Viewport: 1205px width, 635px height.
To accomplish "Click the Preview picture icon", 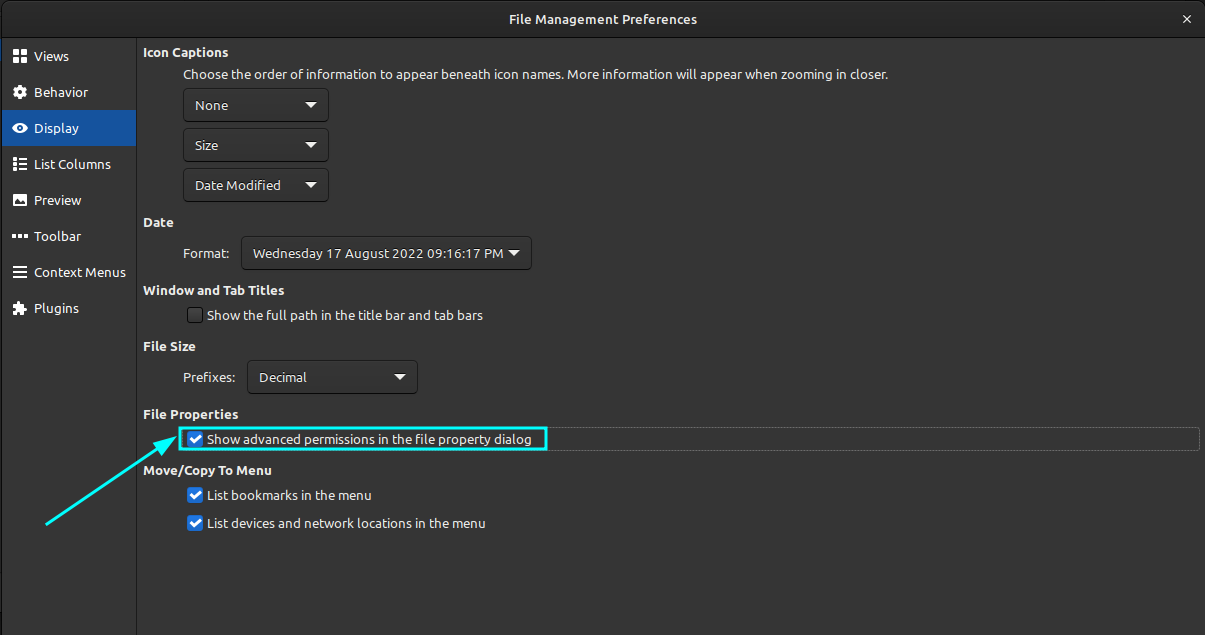I will coord(19,200).
